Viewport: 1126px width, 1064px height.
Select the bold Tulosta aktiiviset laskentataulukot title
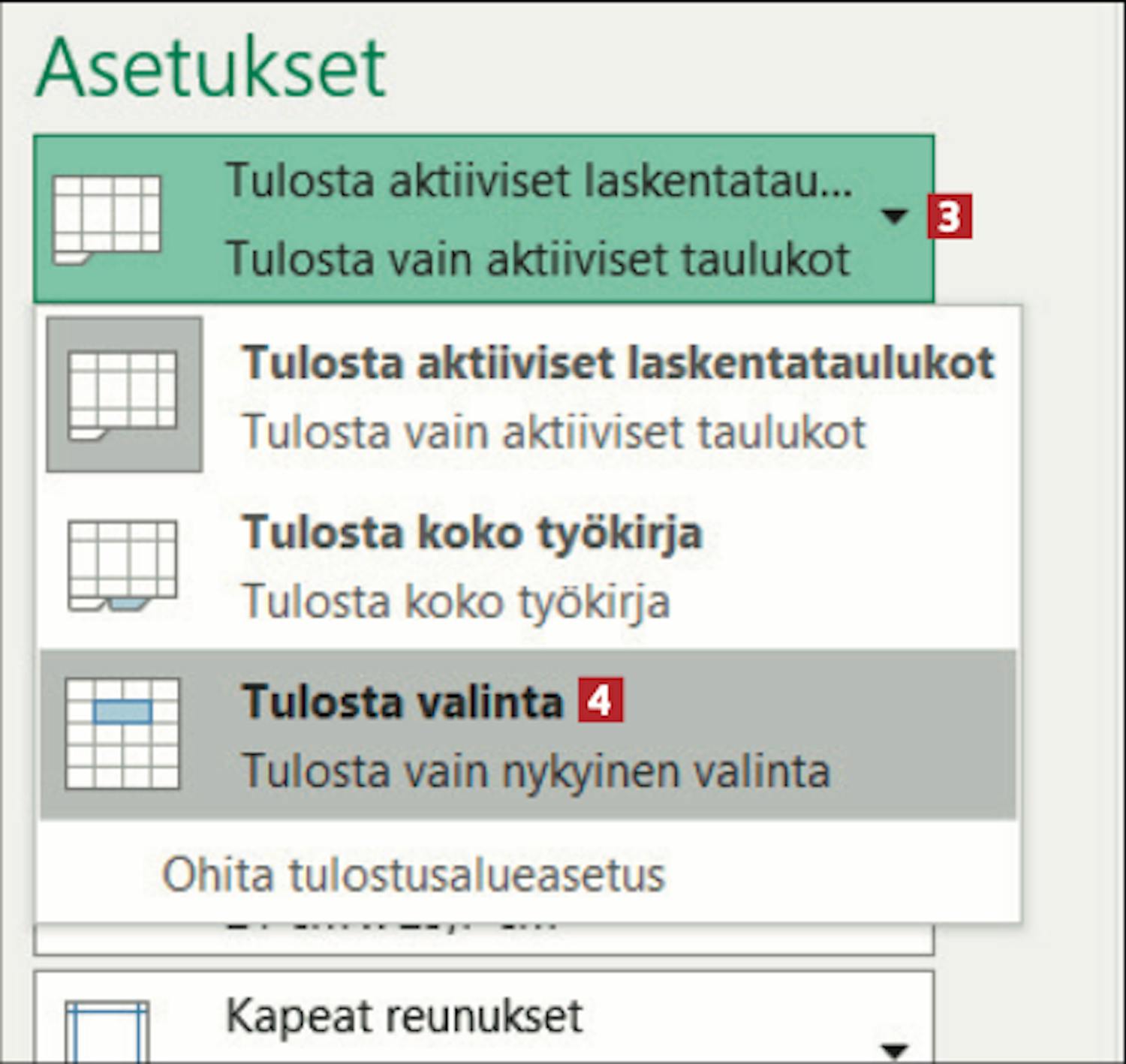(619, 363)
